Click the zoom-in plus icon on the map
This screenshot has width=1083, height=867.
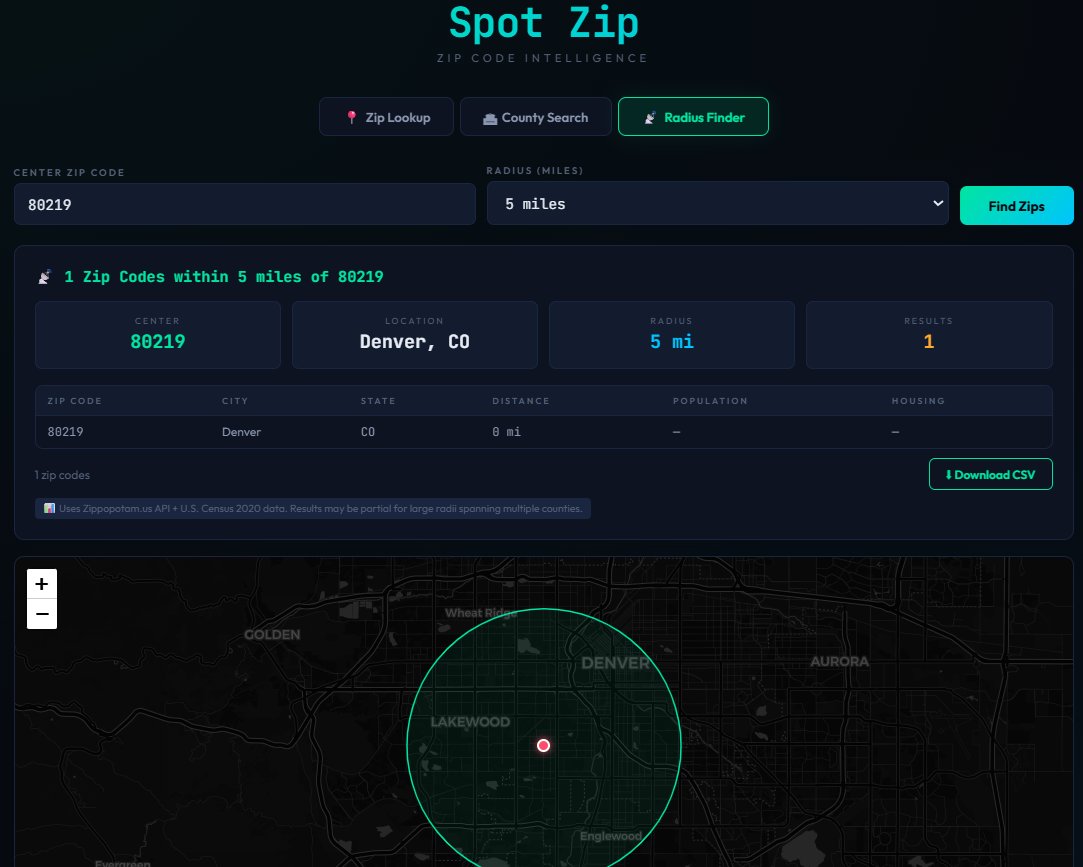point(41,583)
